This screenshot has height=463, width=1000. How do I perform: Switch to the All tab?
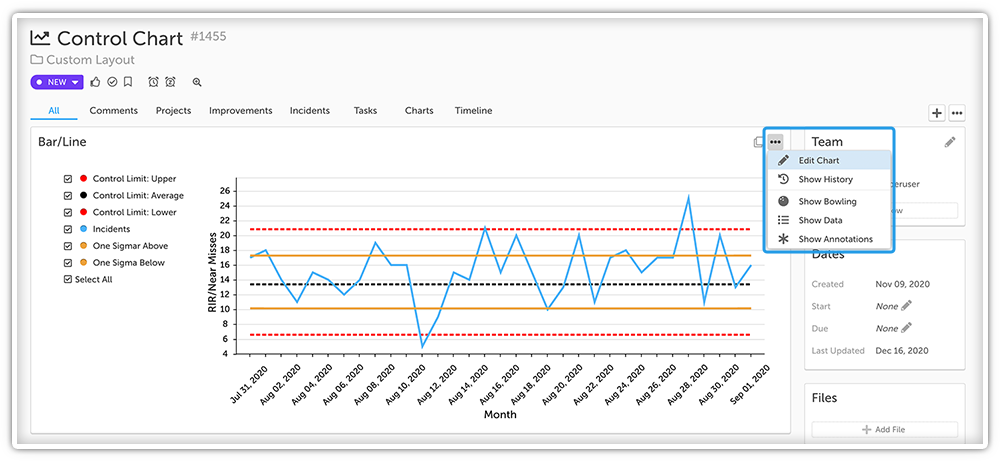pyautogui.click(x=54, y=110)
